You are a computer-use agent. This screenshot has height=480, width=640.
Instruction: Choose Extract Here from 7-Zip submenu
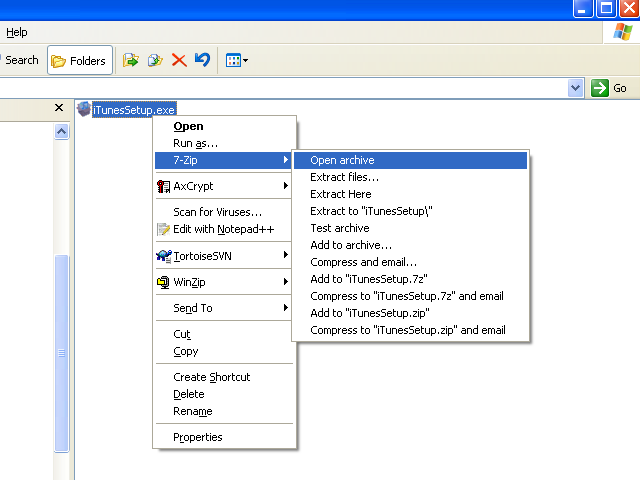point(340,194)
